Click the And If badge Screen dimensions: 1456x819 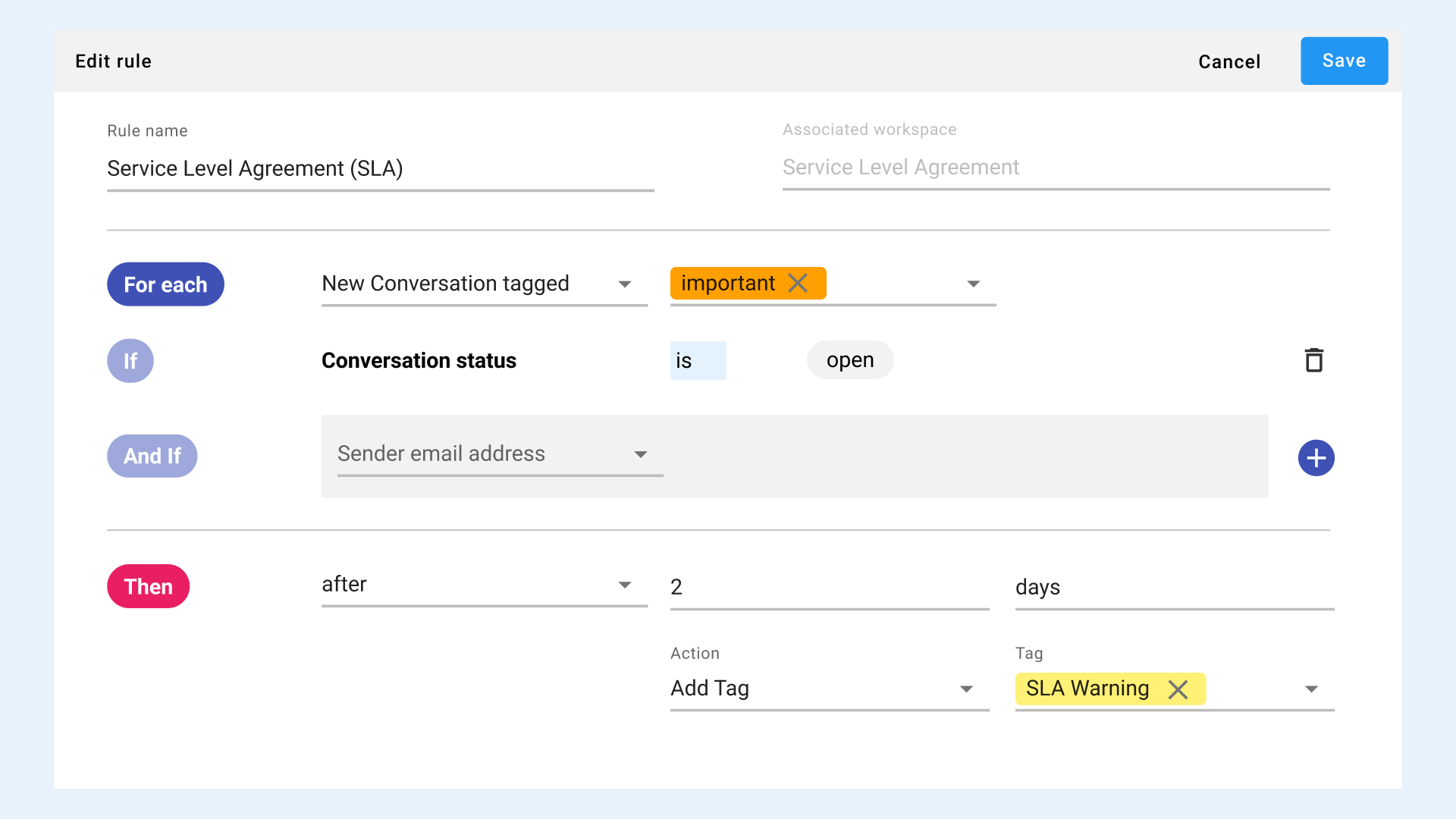click(152, 456)
